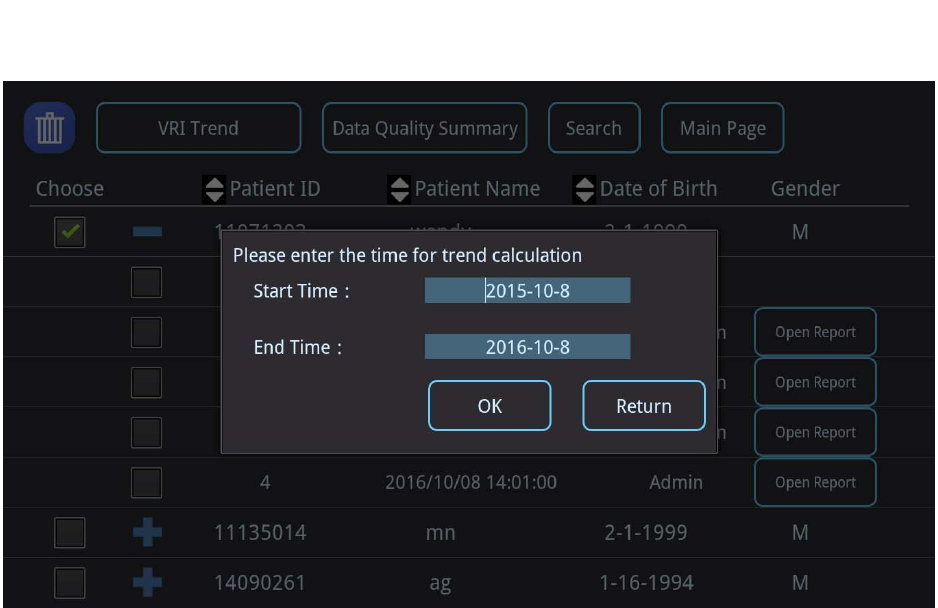Sort records by Date of Birth
Image resolution: width=938 pixels, height=608 pixels.
pos(584,189)
